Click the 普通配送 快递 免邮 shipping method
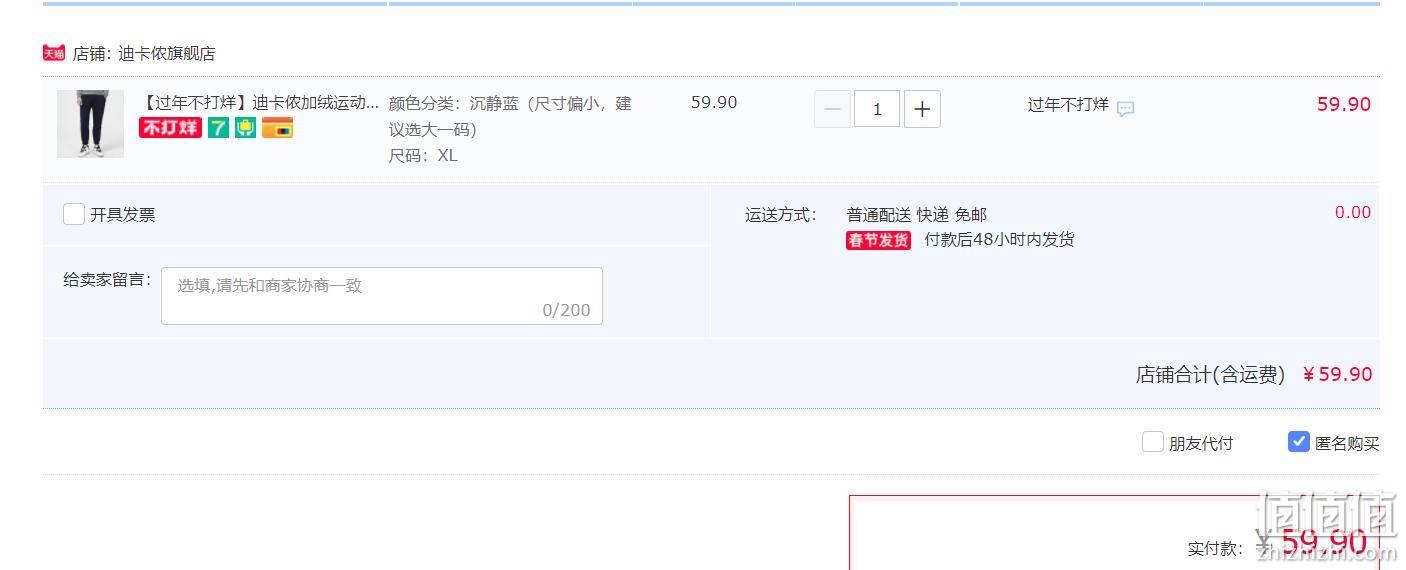 click(x=916, y=214)
